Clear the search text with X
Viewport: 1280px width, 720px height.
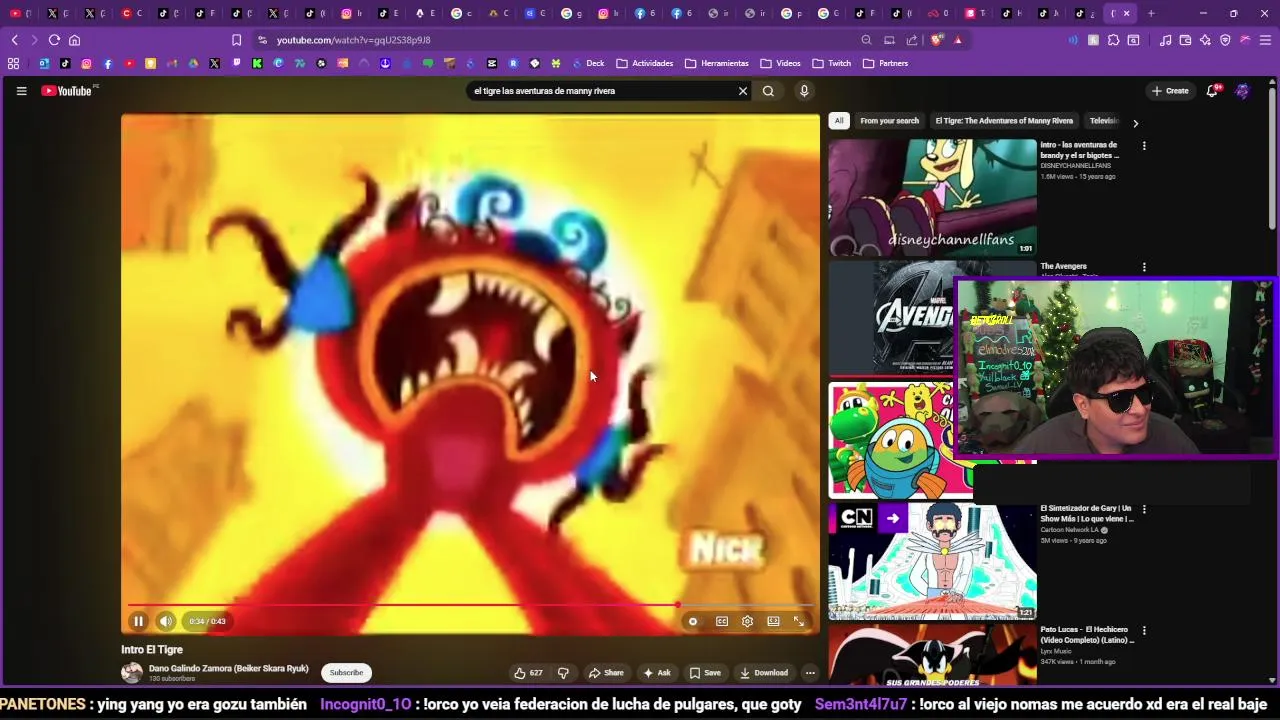[x=743, y=91]
